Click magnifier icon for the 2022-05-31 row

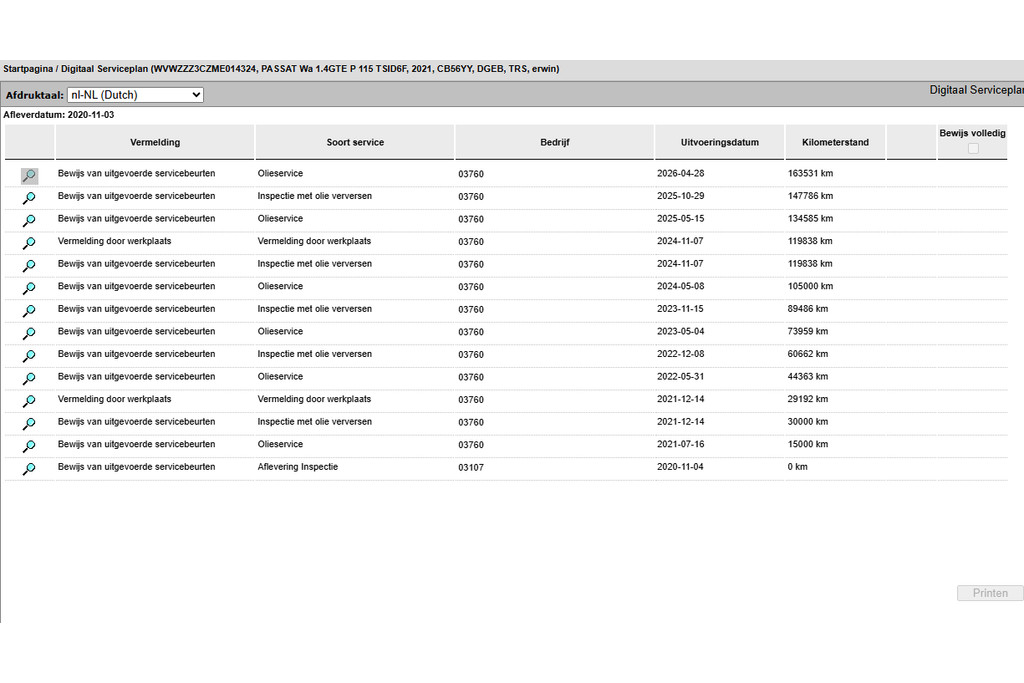click(x=29, y=379)
